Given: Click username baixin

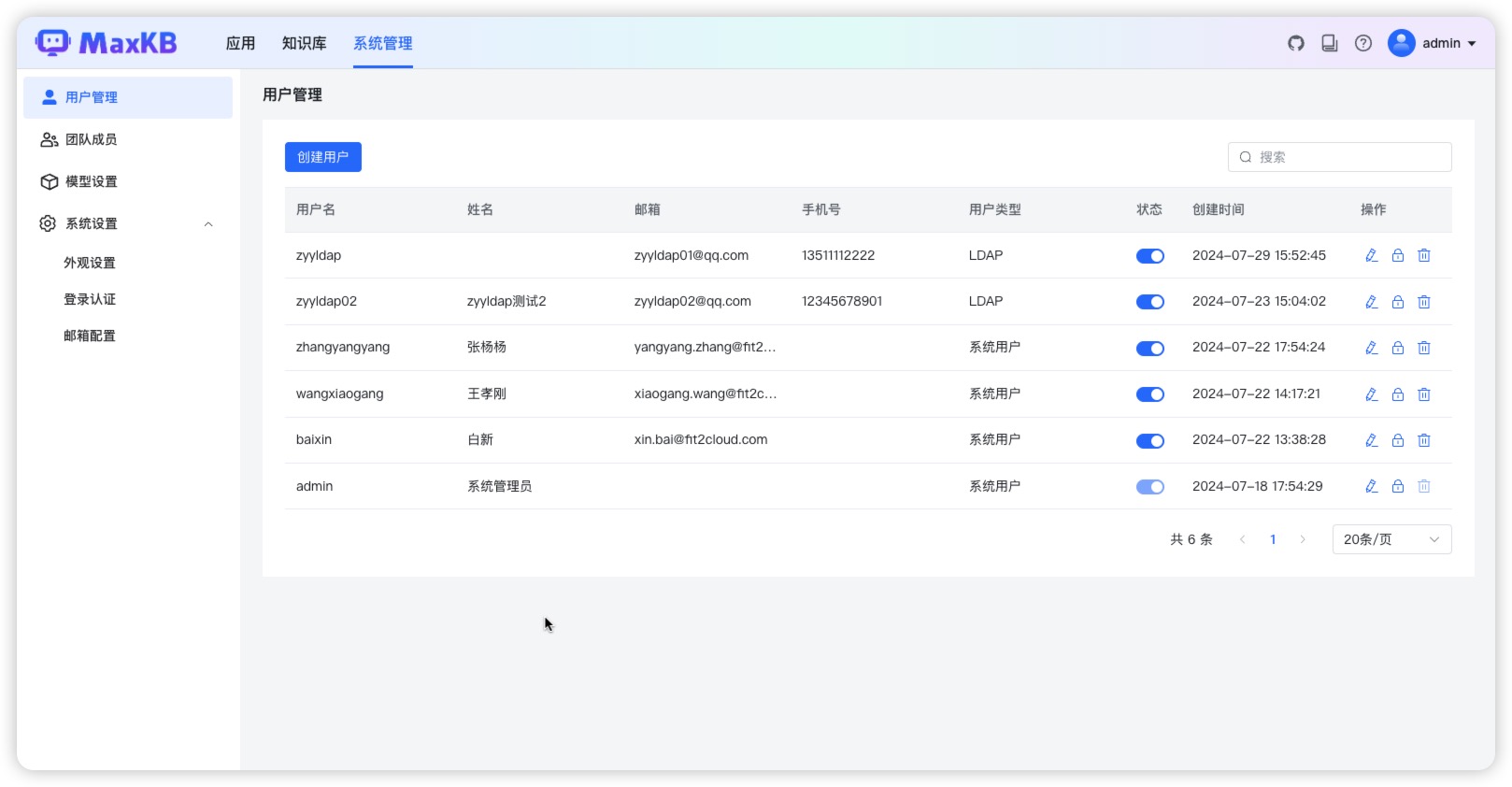Looking at the screenshot, I should coord(314,439).
